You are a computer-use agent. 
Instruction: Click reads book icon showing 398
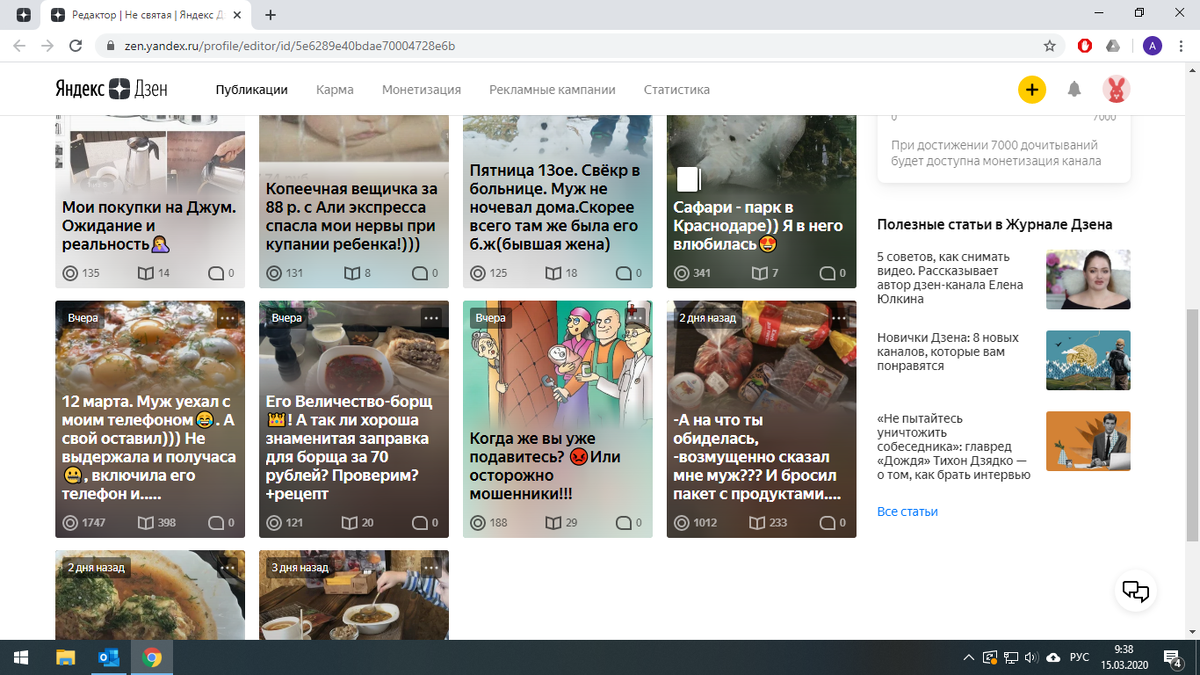(x=145, y=522)
